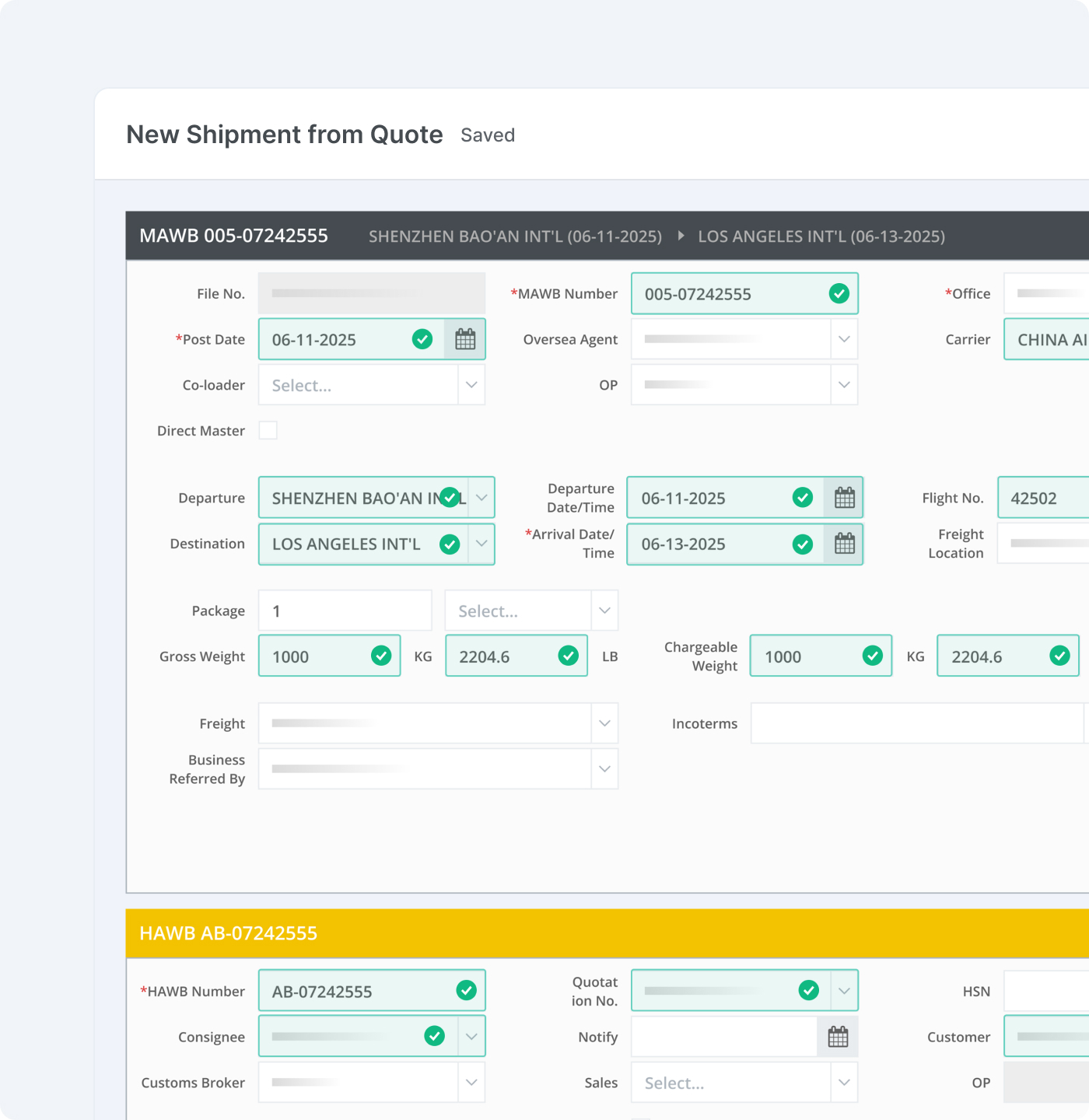This screenshot has width=1089, height=1120.
Task: Expand the Oversea Agent dropdown
Action: 844,338
